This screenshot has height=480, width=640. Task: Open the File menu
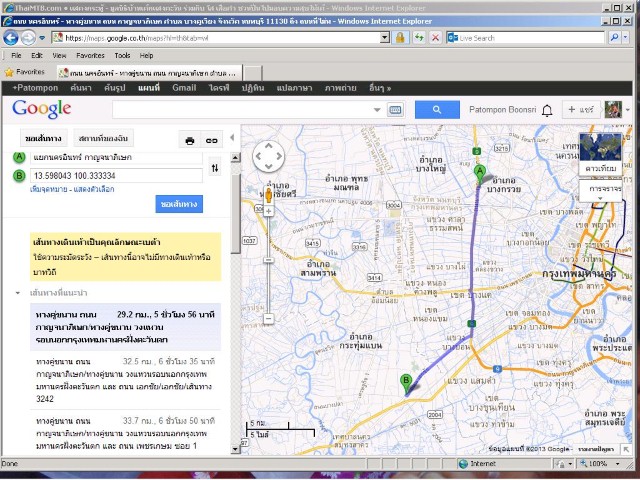pyautogui.click(x=16, y=56)
